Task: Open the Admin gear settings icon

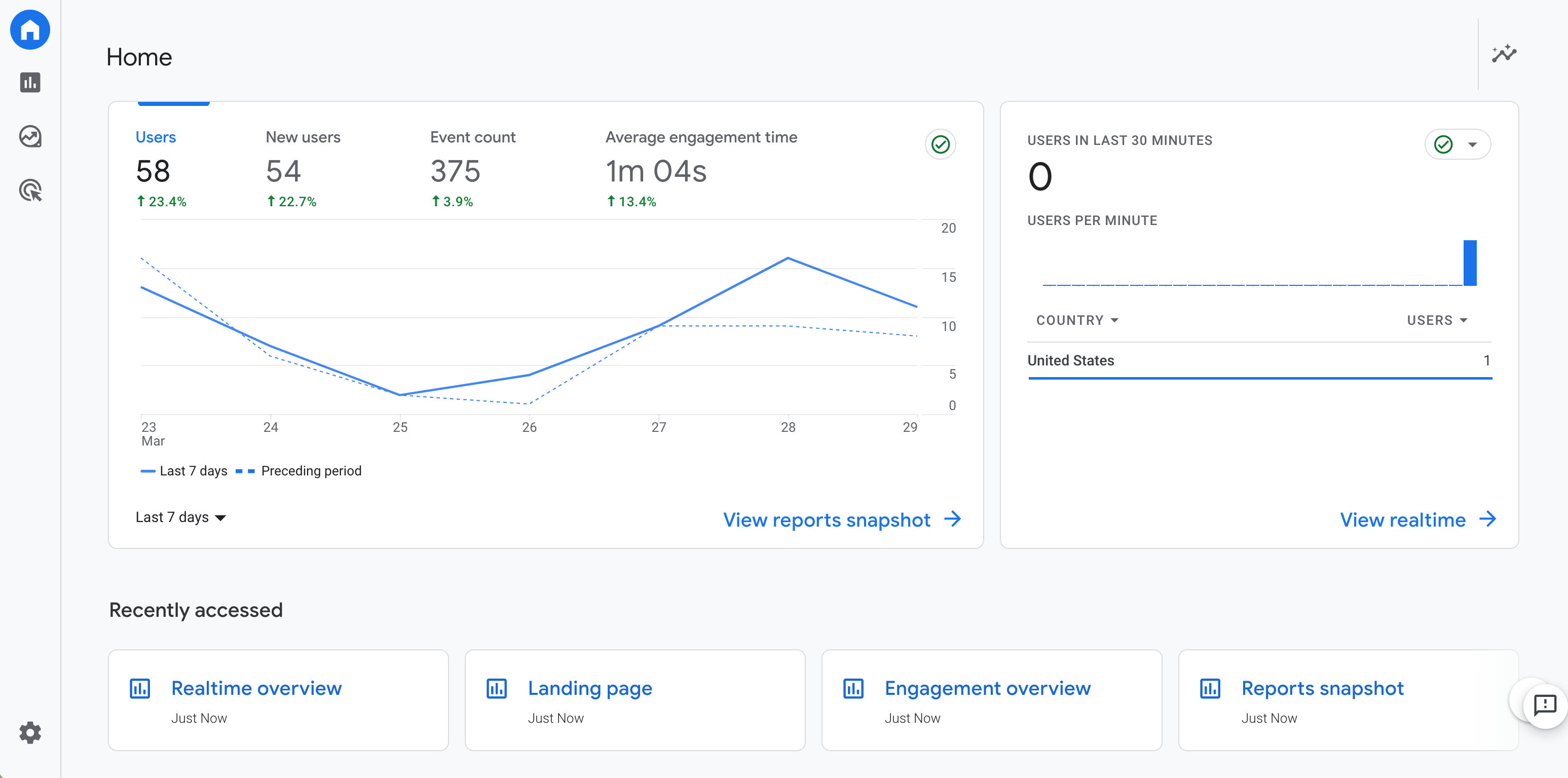Action: pos(30,732)
